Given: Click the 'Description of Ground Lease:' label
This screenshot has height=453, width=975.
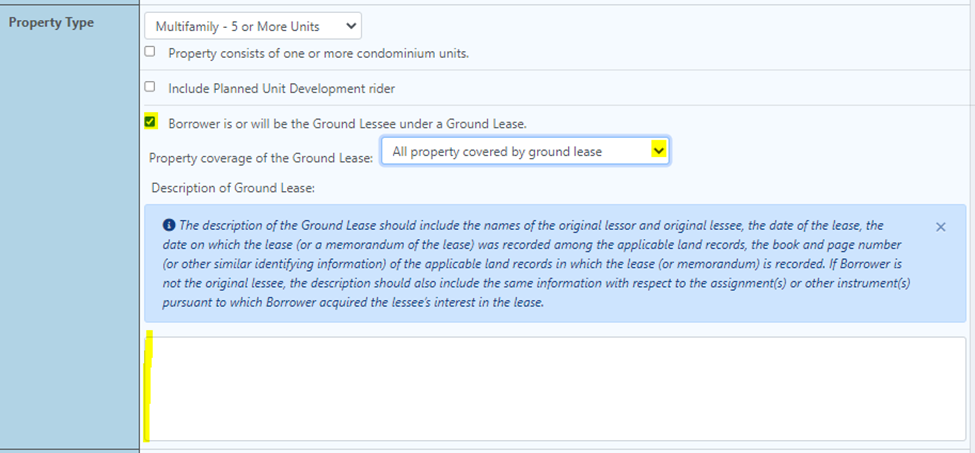Looking at the screenshot, I should coord(233,188).
